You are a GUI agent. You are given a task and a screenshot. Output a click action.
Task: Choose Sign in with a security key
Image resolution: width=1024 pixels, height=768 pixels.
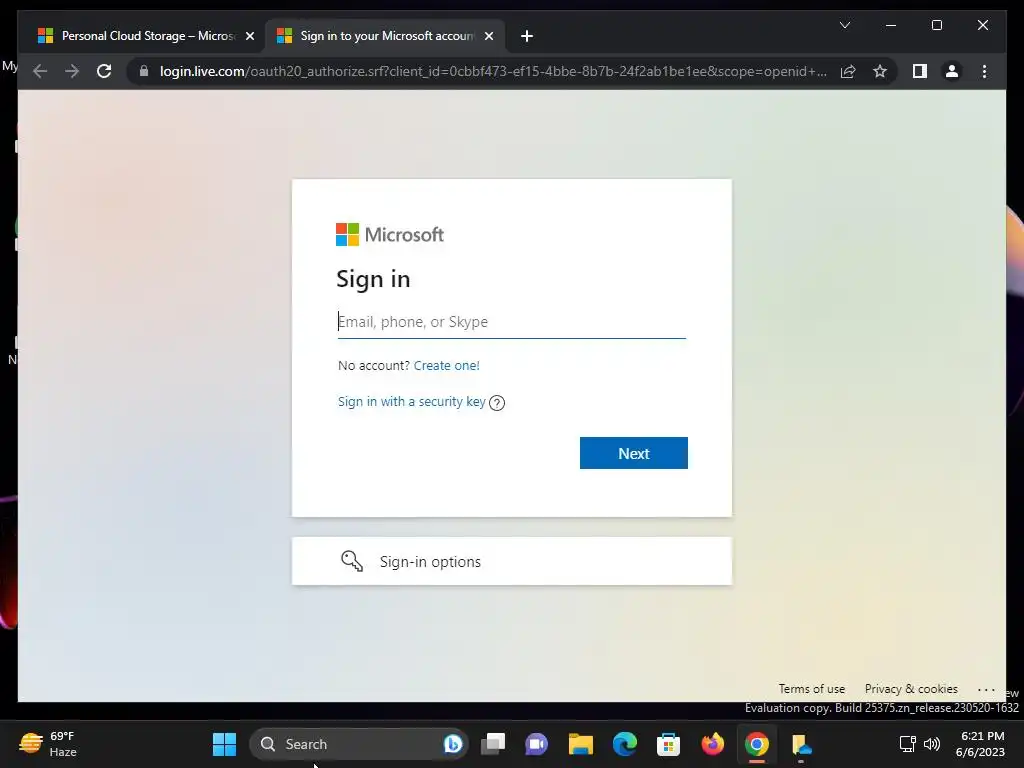(411, 402)
